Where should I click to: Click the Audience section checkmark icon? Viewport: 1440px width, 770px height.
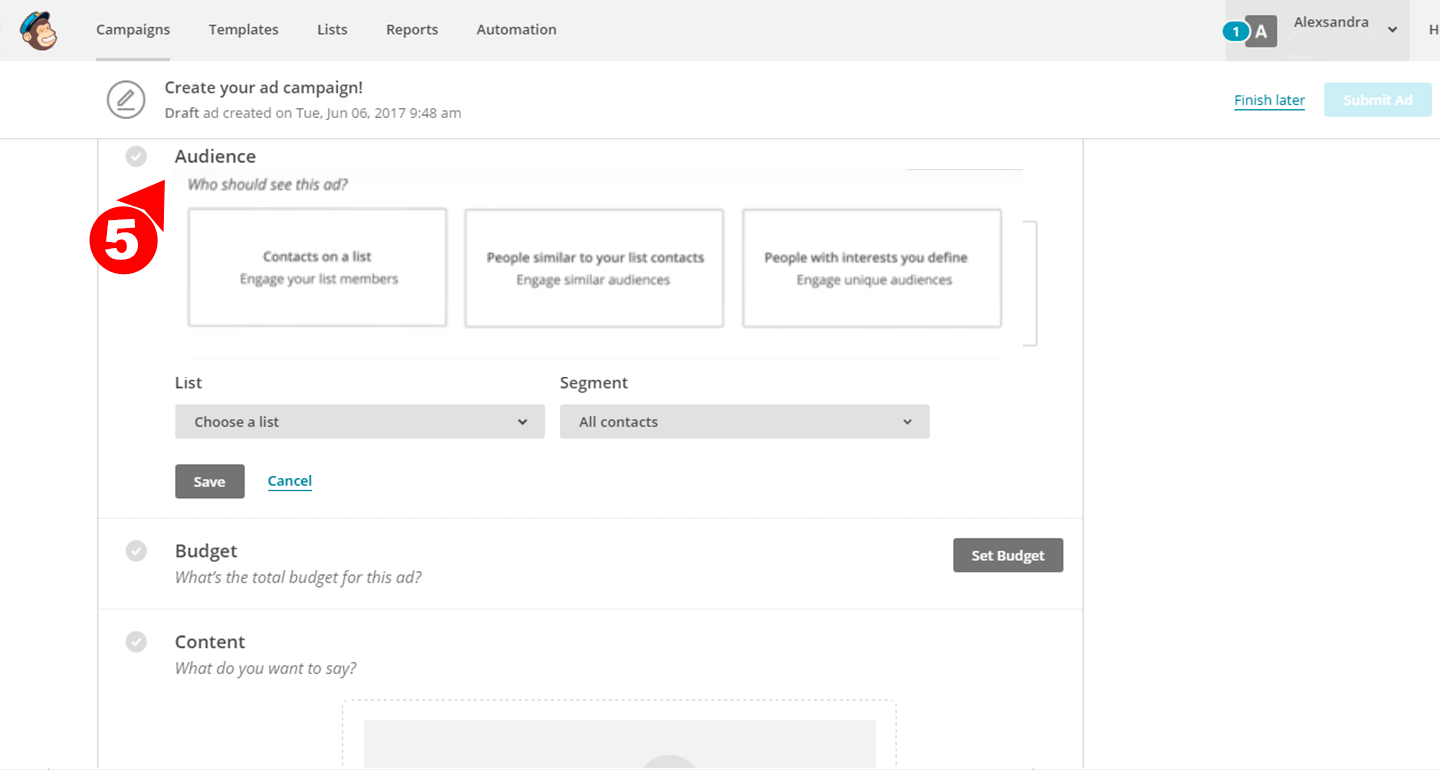tap(136, 156)
